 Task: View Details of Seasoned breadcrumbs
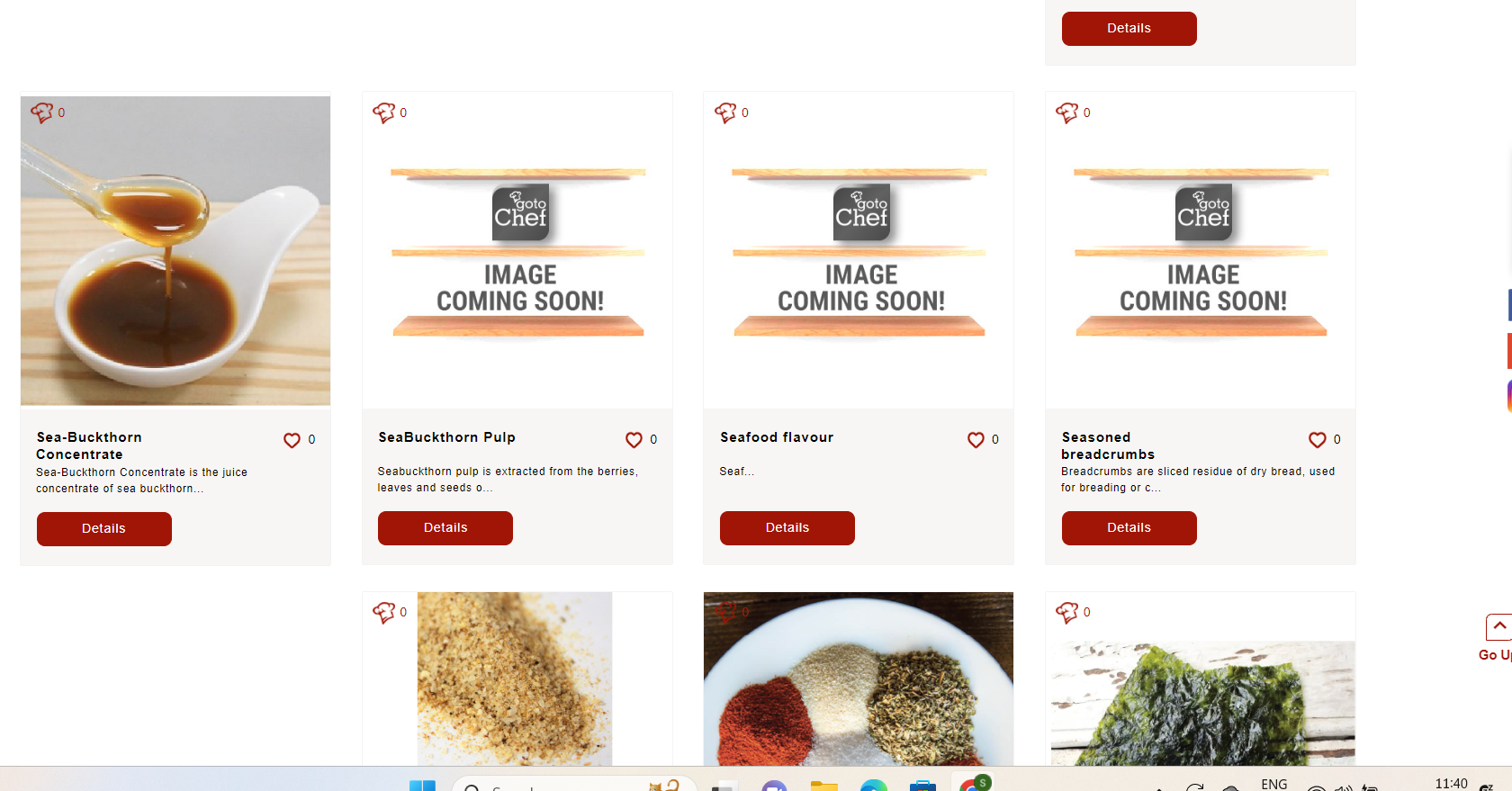1129,528
